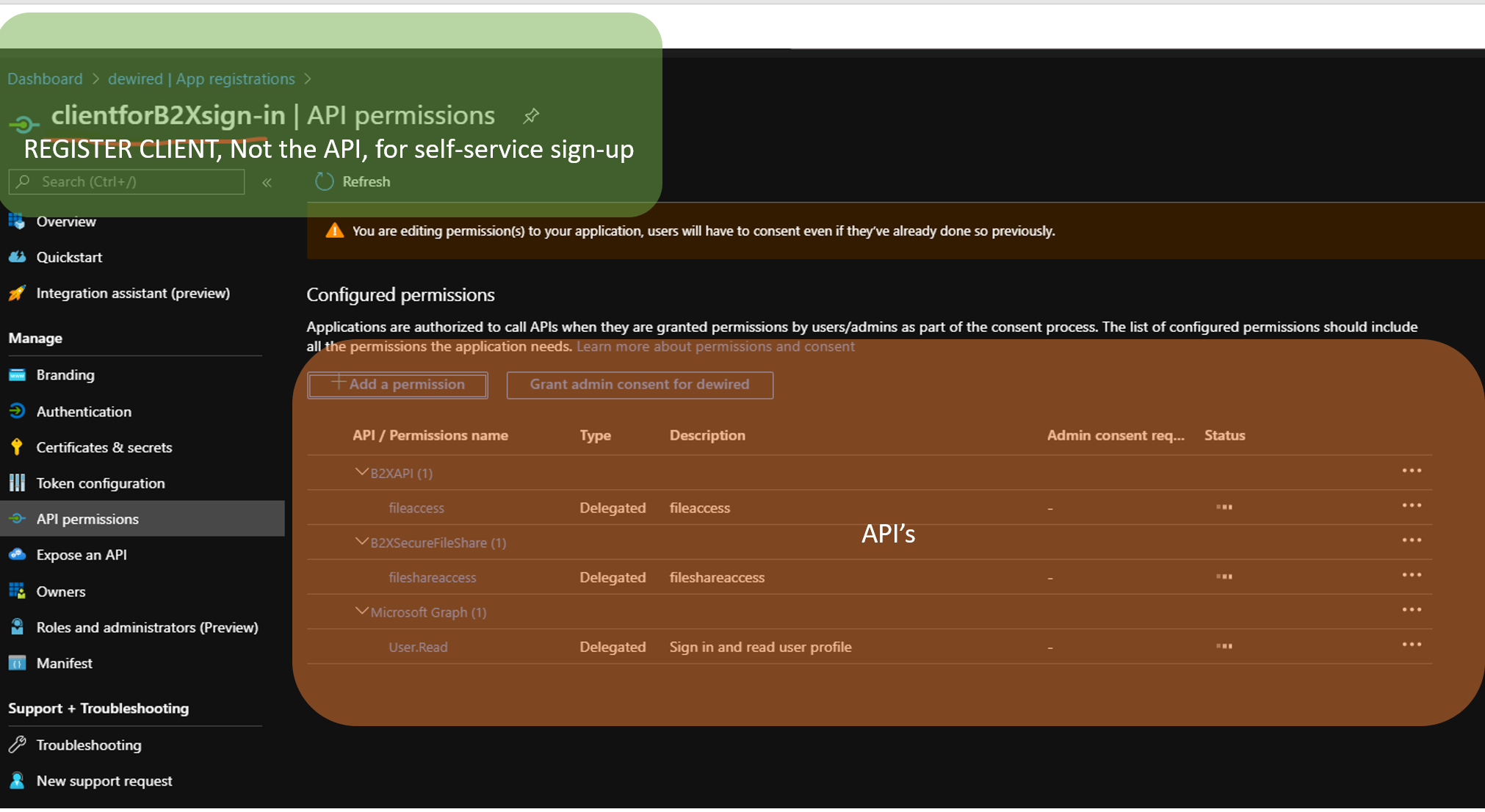
Task: Click Grant admin consent for dewired
Action: pyautogui.click(x=639, y=385)
